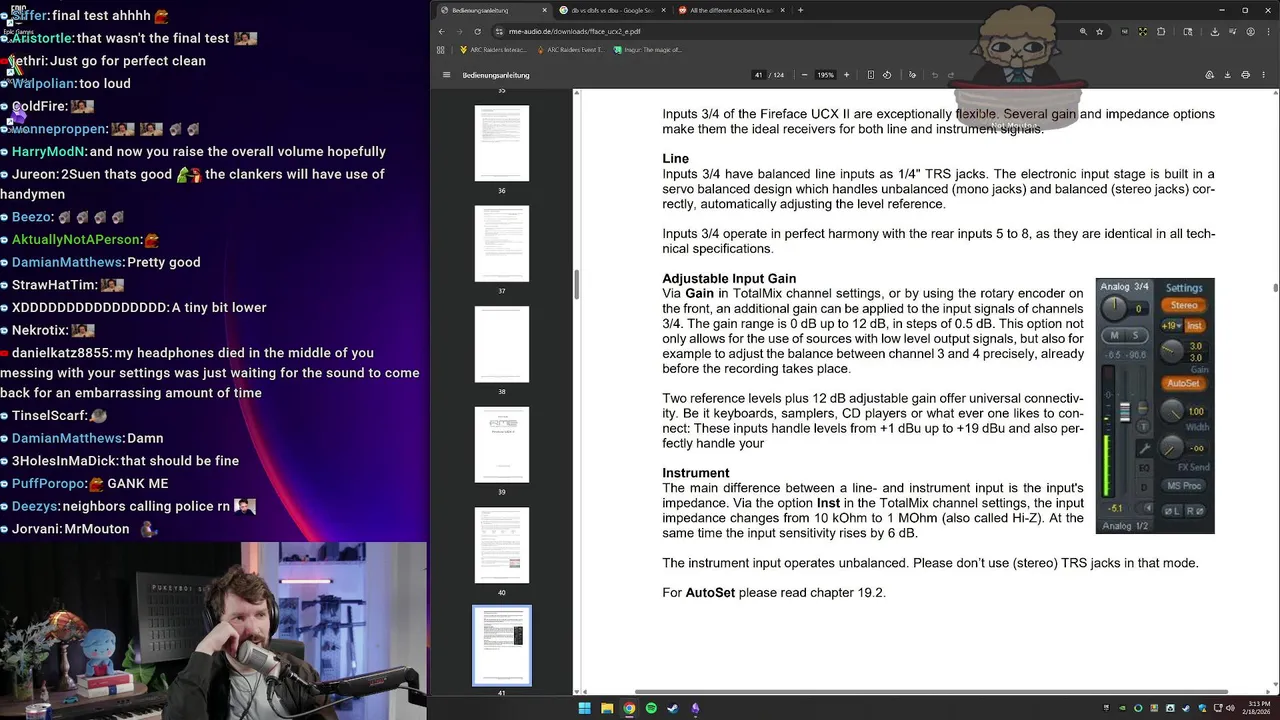Click the chat username danielkatz8855
Screen dimensions: 1280x720
point(61,353)
